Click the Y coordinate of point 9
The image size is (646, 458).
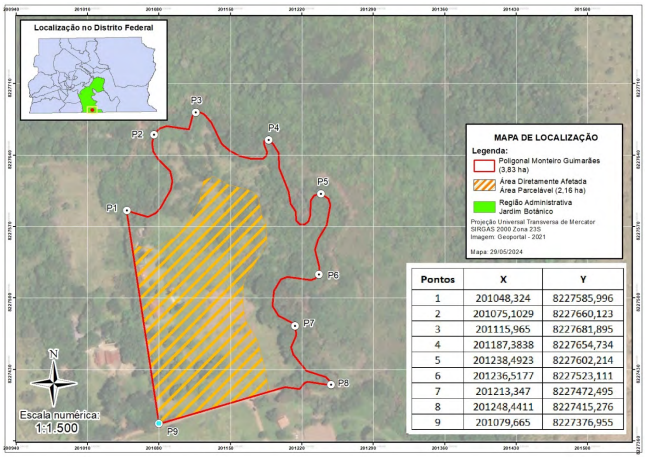(x=583, y=422)
